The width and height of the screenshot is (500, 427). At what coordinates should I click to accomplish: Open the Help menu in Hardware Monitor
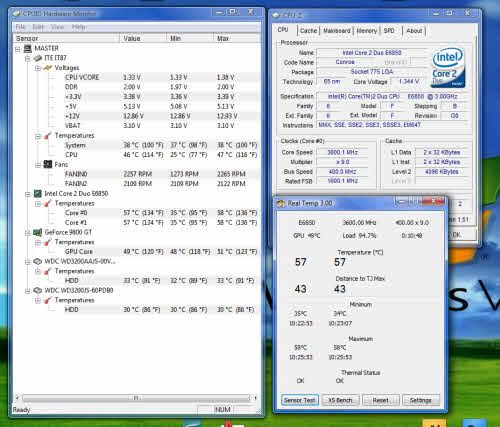click(x=78, y=27)
